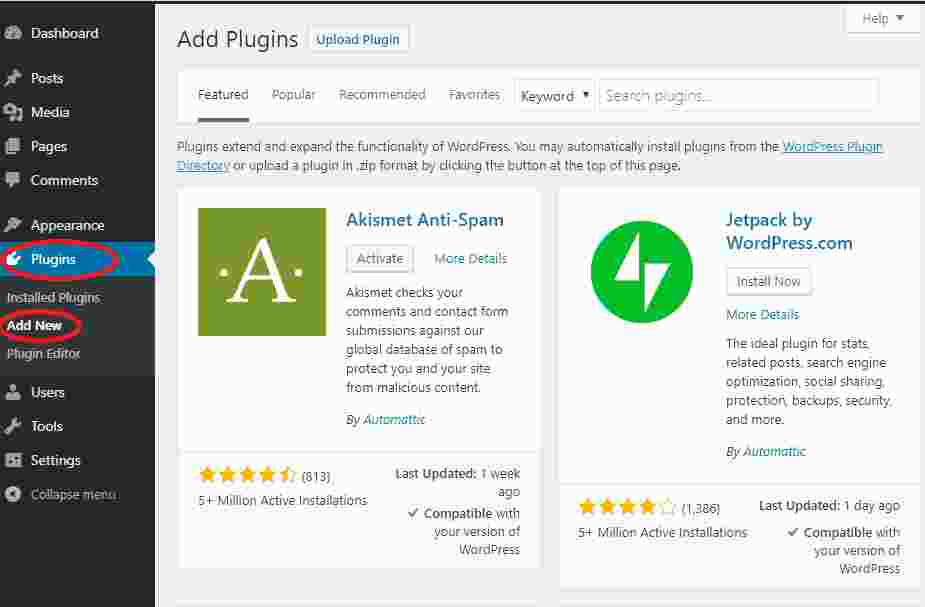This screenshot has height=607, width=925.
Task: Select Add New under Plugins
Action: point(34,325)
